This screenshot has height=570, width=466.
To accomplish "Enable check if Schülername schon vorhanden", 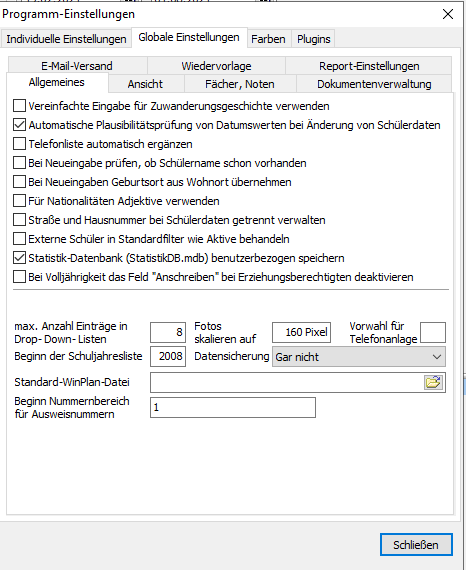I will pyautogui.click(x=20, y=163).
